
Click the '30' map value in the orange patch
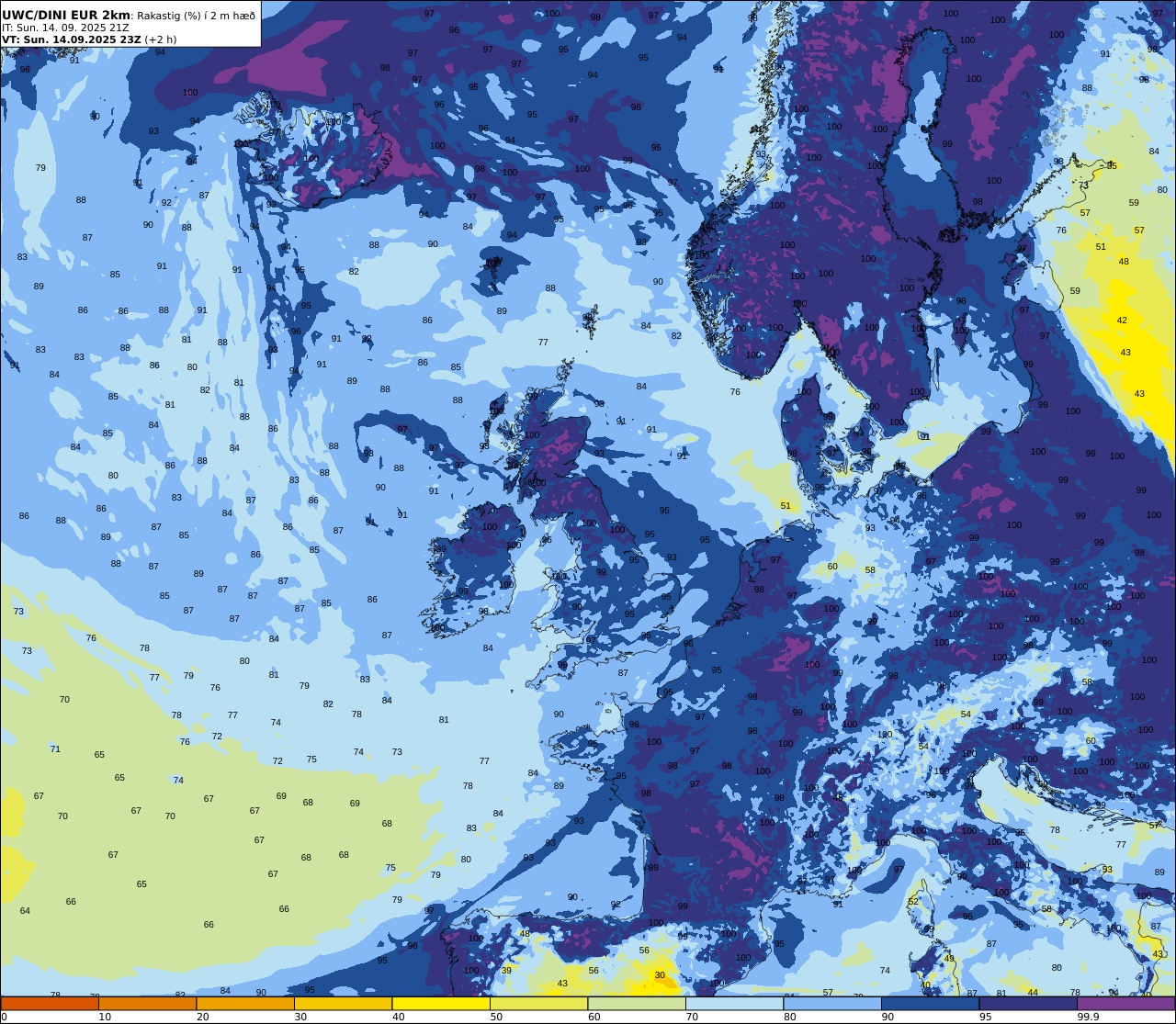[660, 975]
